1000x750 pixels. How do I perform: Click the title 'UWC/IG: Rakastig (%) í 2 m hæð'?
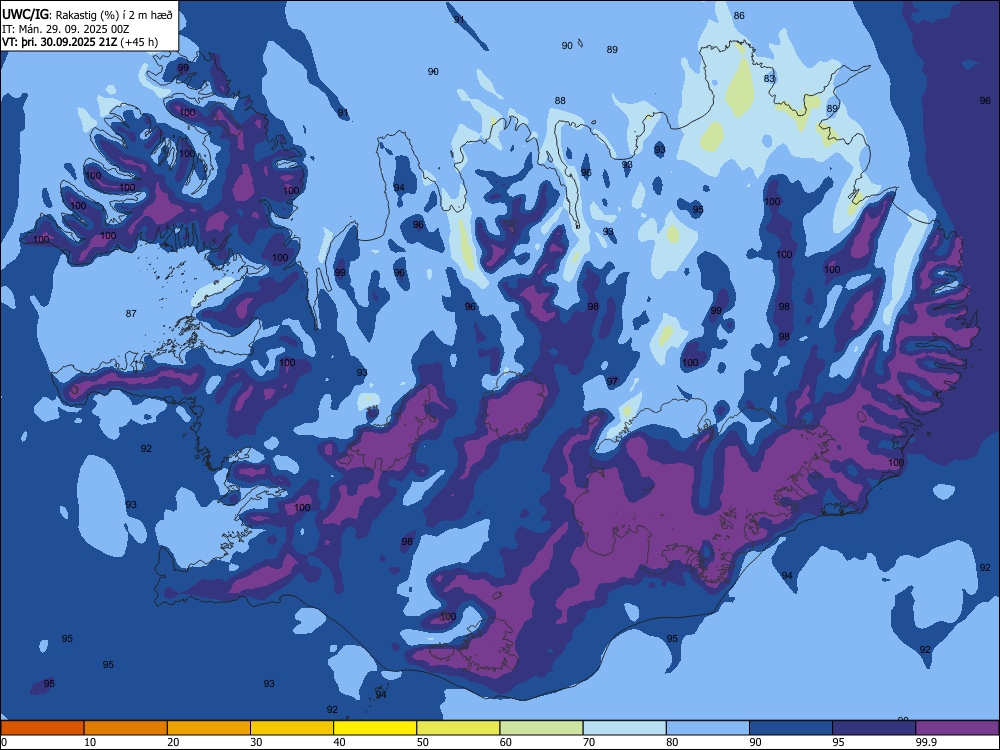pyautogui.click(x=87, y=15)
